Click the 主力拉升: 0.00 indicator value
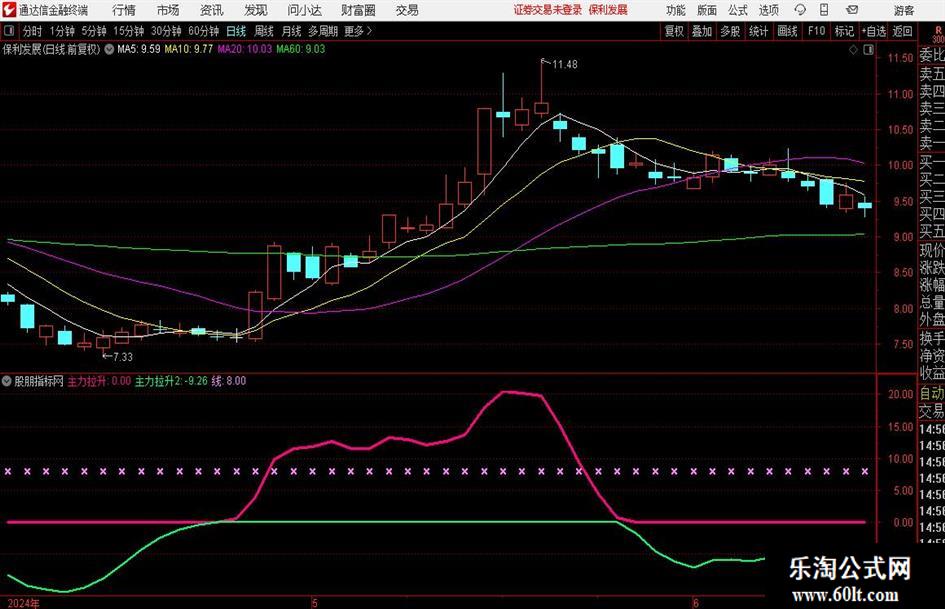This screenshot has height=609, width=945. click(x=99, y=381)
